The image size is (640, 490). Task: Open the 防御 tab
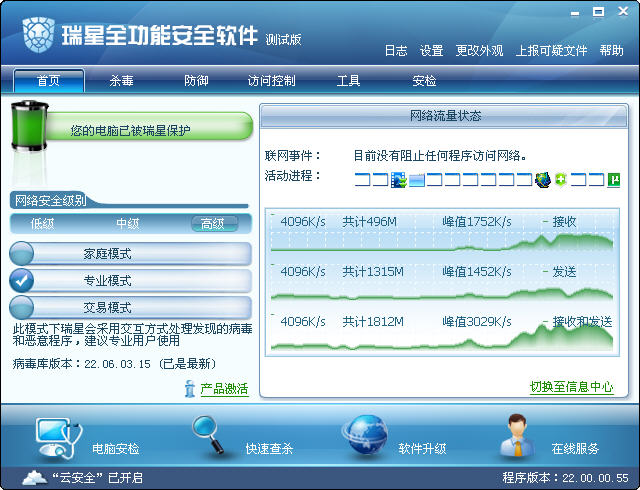[197, 81]
